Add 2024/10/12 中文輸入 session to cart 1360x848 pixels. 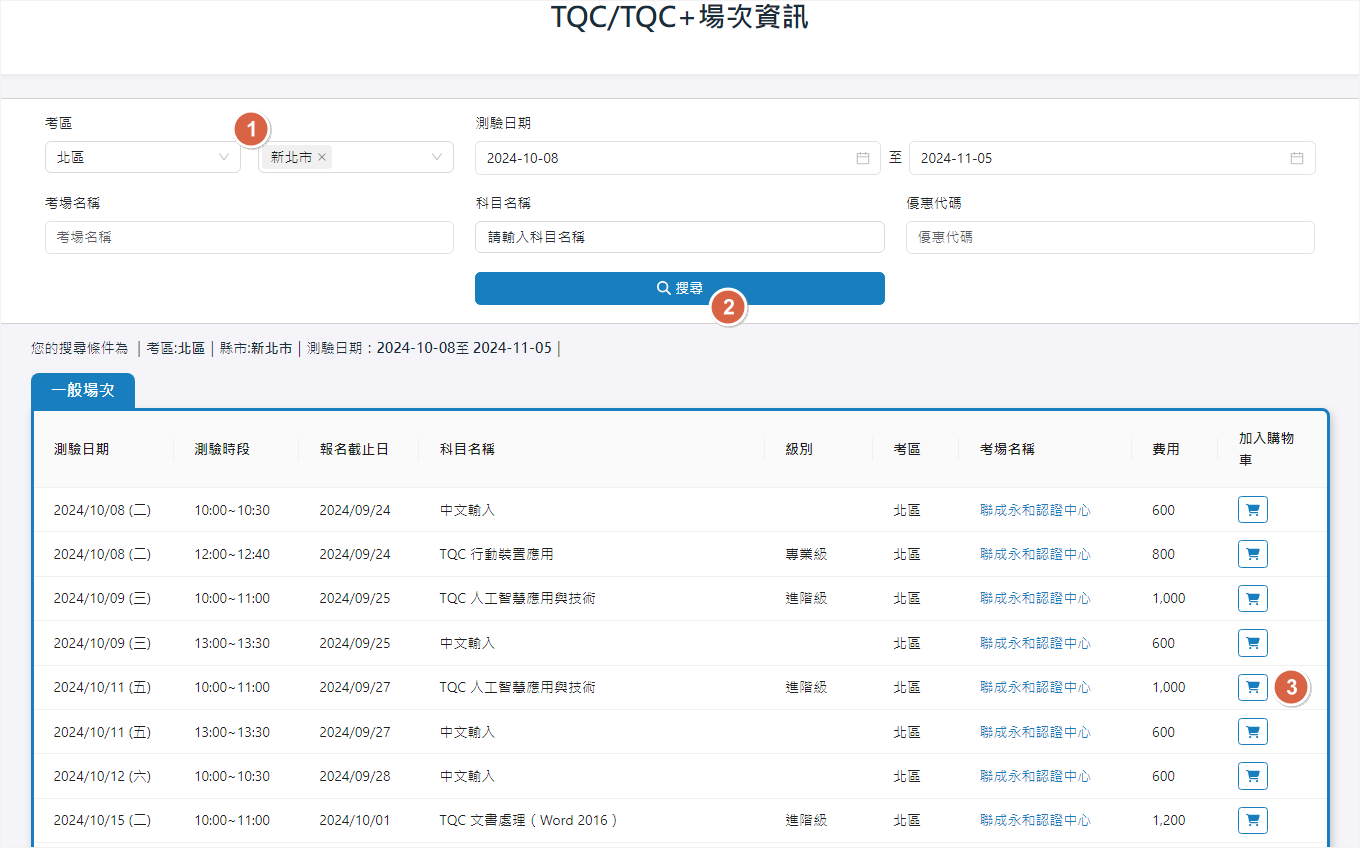[1253, 776]
